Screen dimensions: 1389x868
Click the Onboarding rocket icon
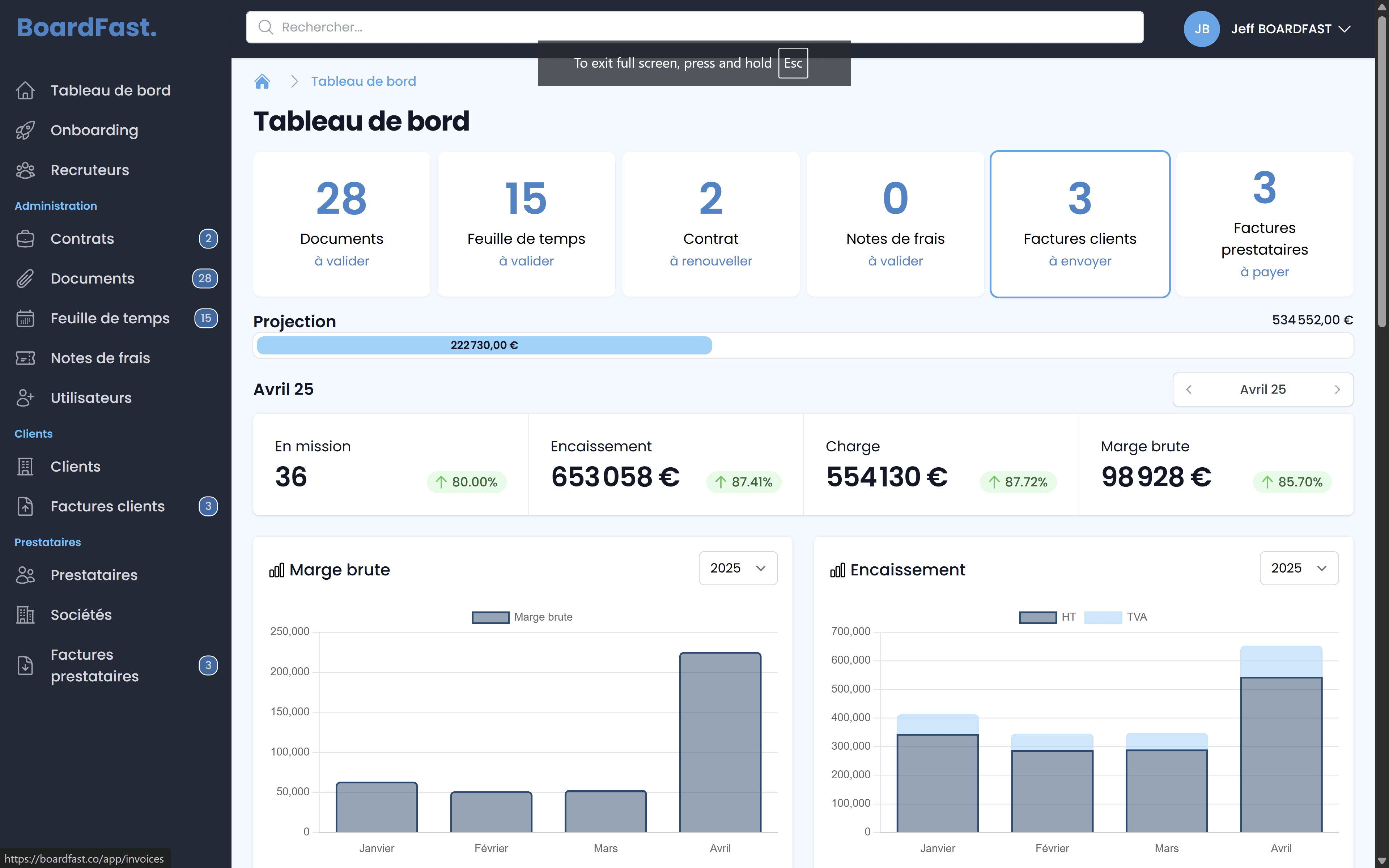click(25, 130)
